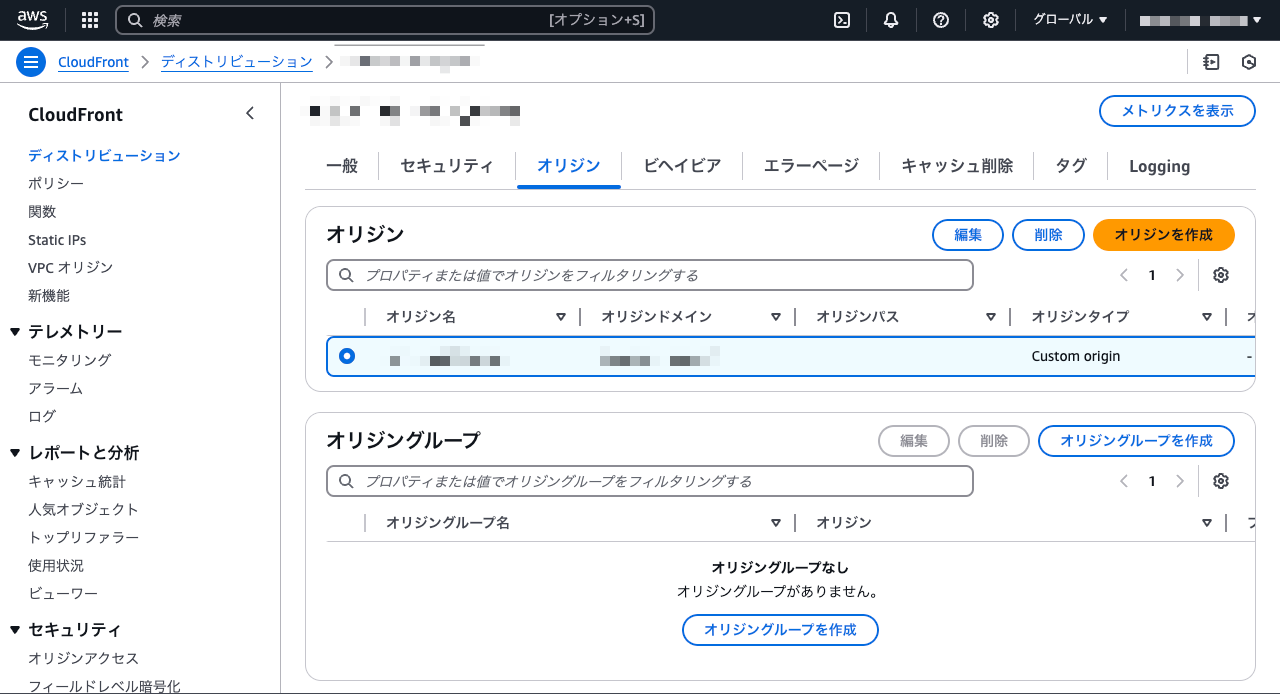Open the ディストリビューション breadcrumb link
Screen dimensions: 1280x694
(237, 62)
